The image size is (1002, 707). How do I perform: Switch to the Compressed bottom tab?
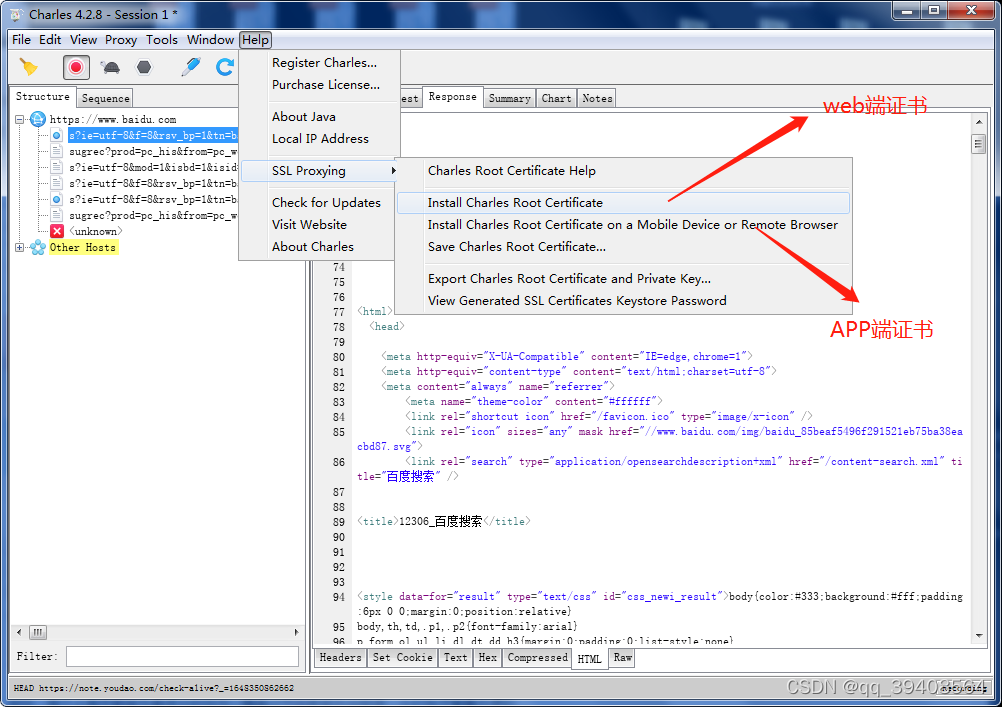537,657
